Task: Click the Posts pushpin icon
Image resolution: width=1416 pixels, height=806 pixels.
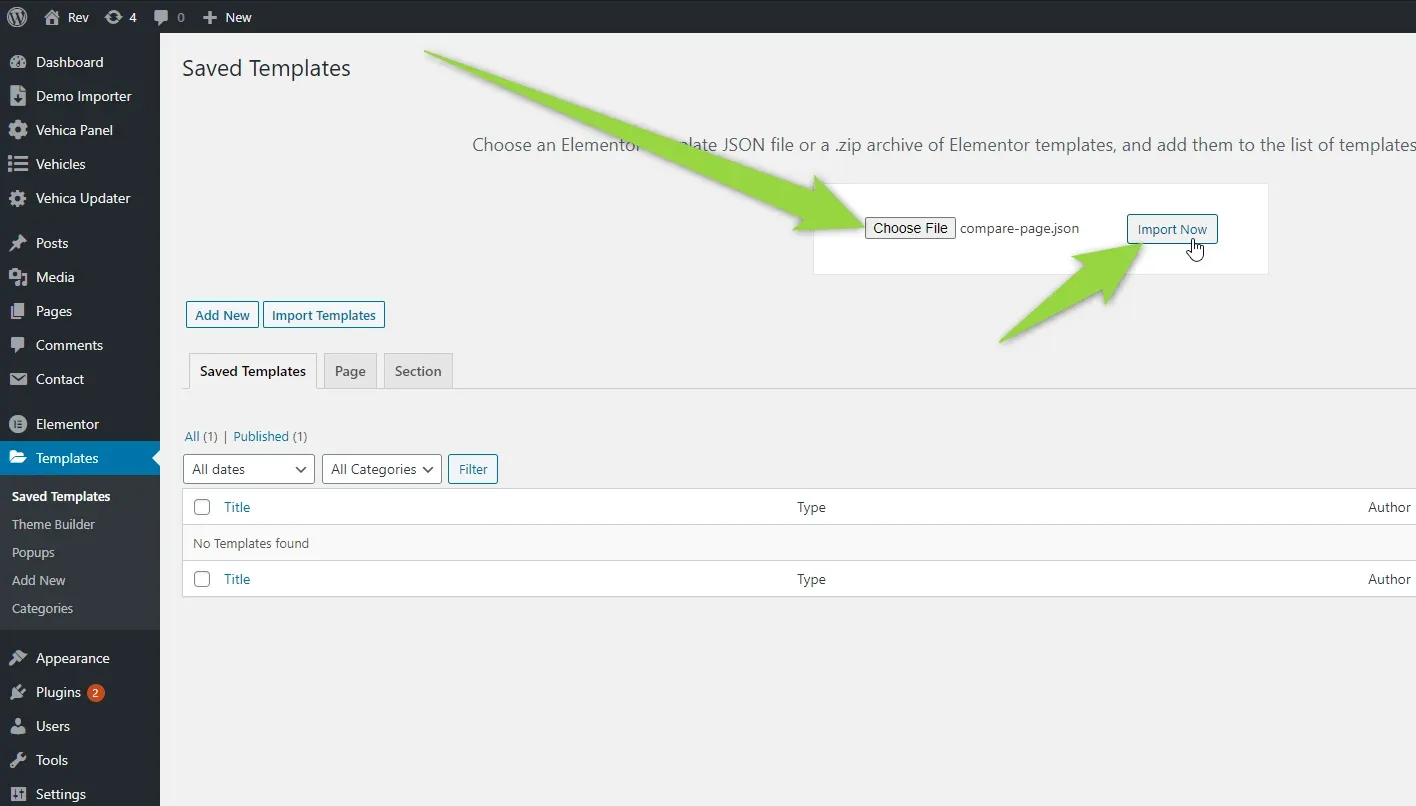Action: tap(18, 243)
